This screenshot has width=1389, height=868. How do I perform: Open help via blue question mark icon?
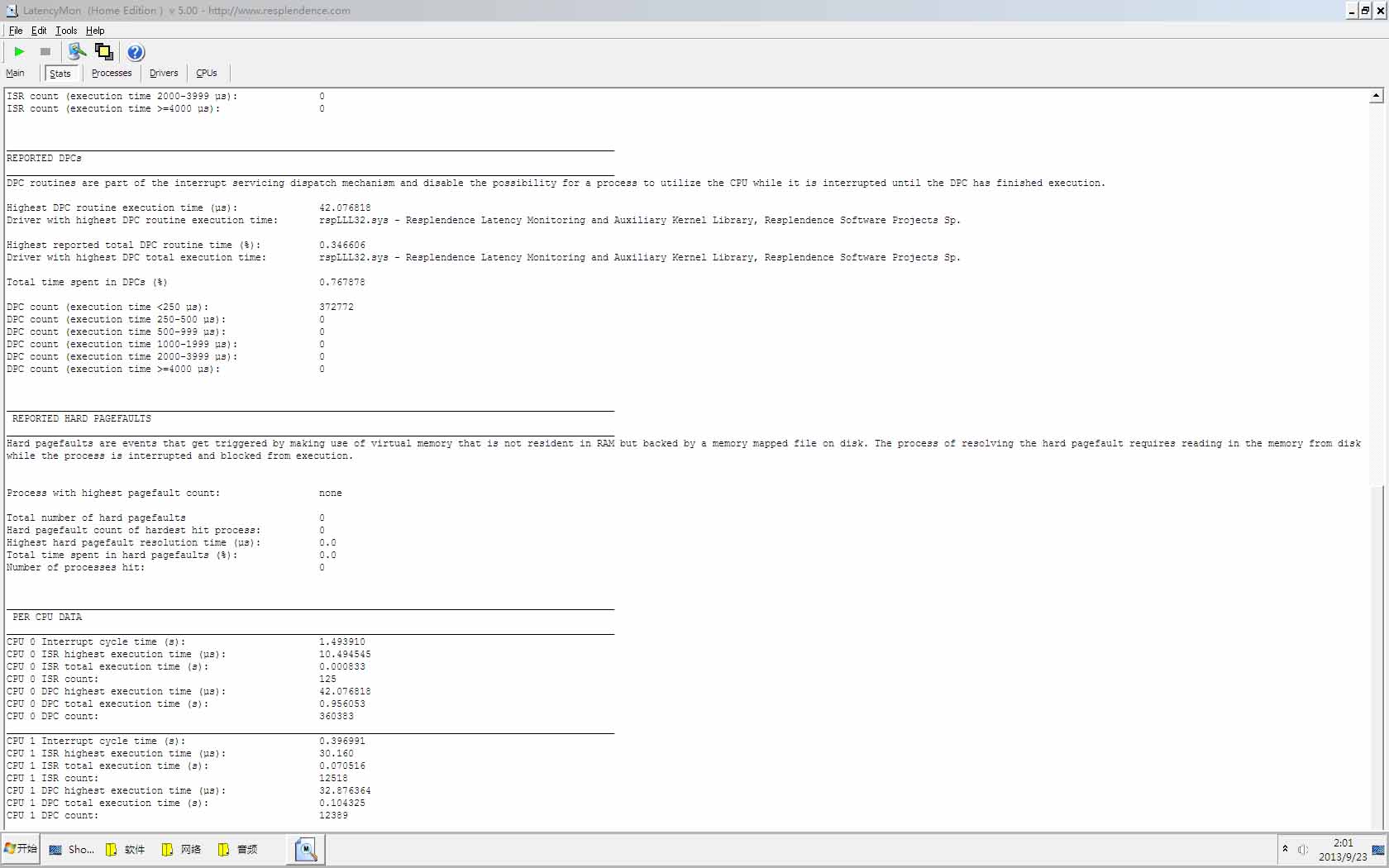click(136, 52)
